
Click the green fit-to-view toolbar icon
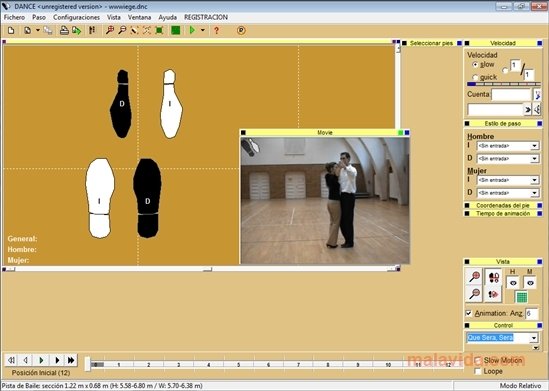coord(159,30)
